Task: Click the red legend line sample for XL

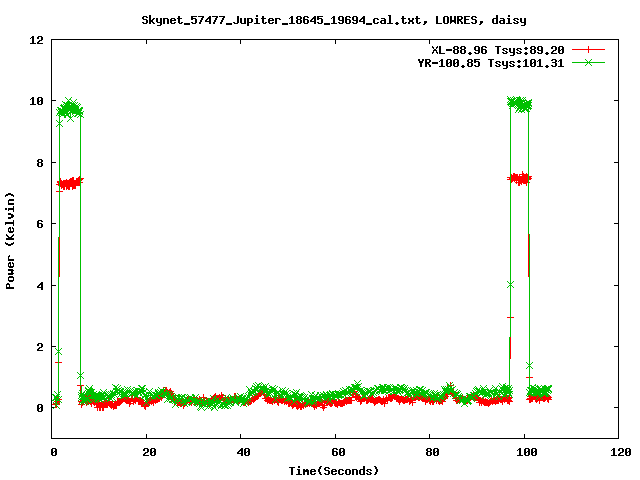Action: (588, 50)
